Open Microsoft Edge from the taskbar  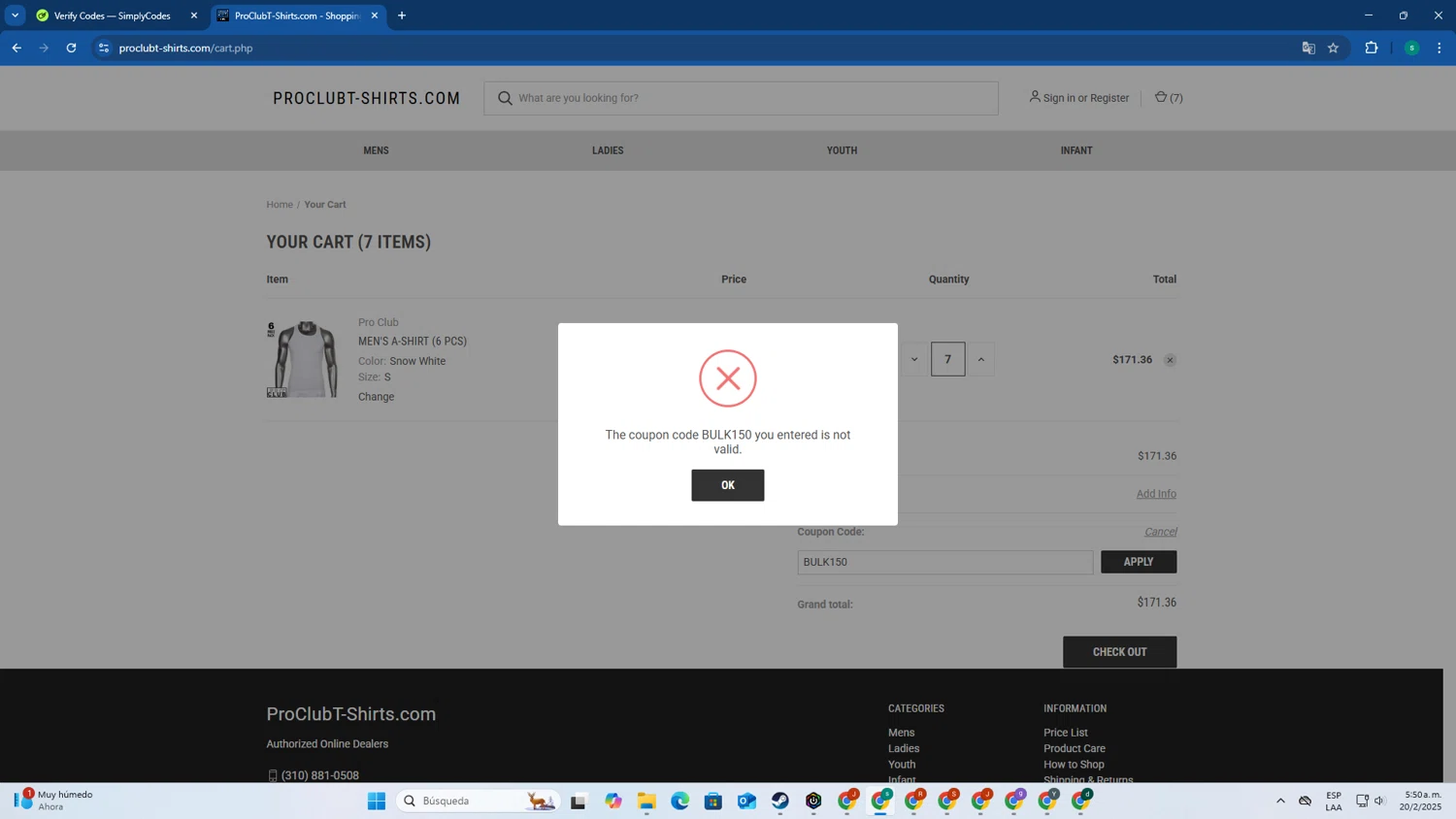click(679, 801)
